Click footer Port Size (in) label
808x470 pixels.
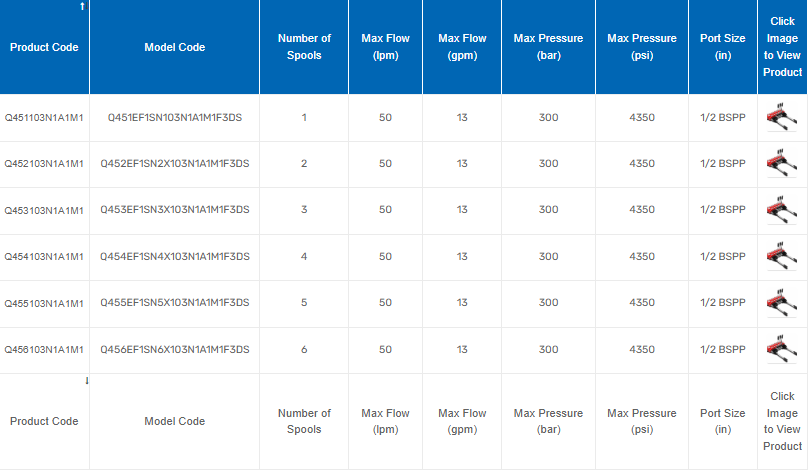[x=722, y=421]
